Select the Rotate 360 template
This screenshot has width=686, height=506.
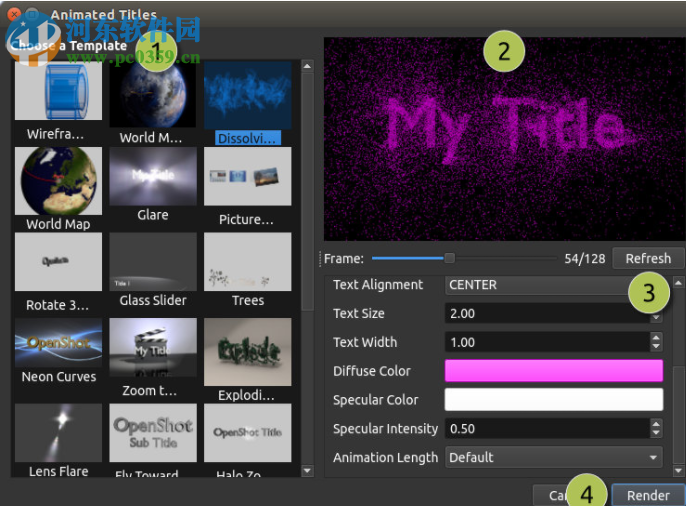click(x=58, y=262)
